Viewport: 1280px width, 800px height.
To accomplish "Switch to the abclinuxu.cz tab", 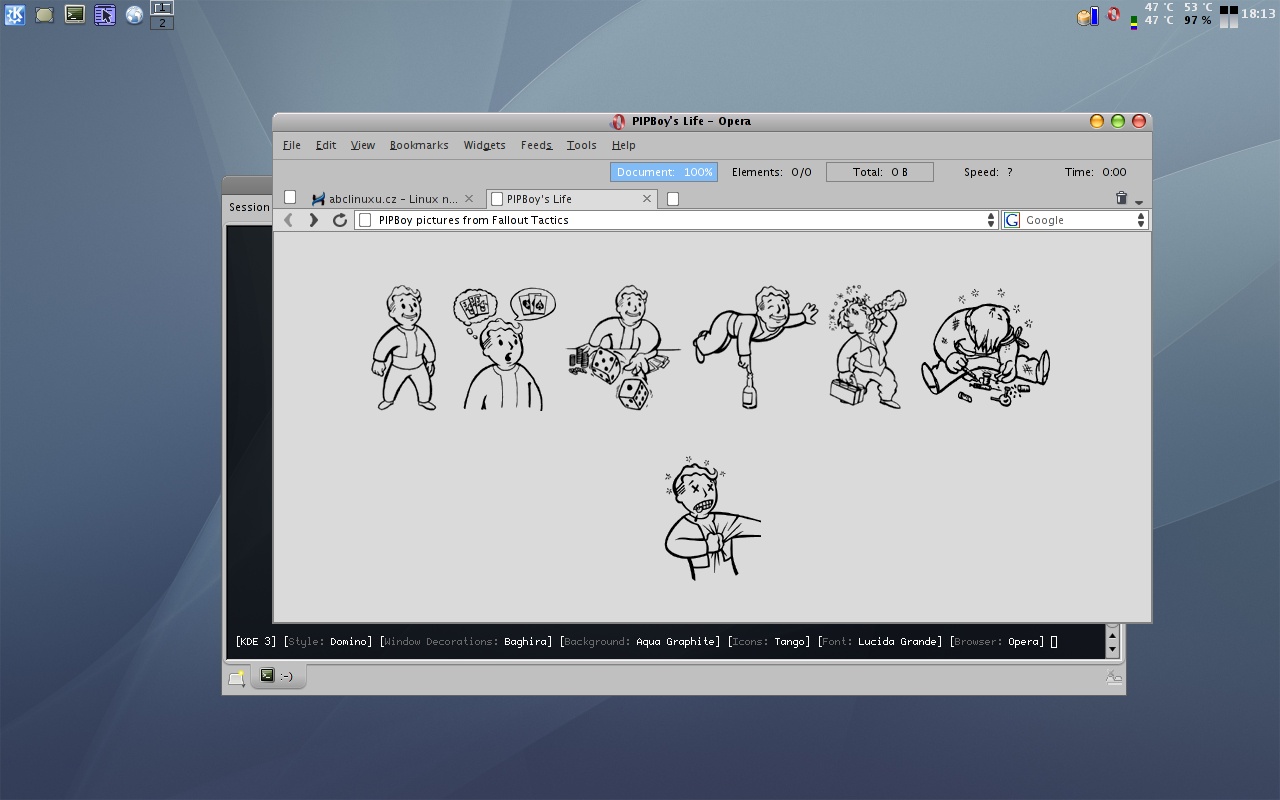I will (x=392, y=199).
